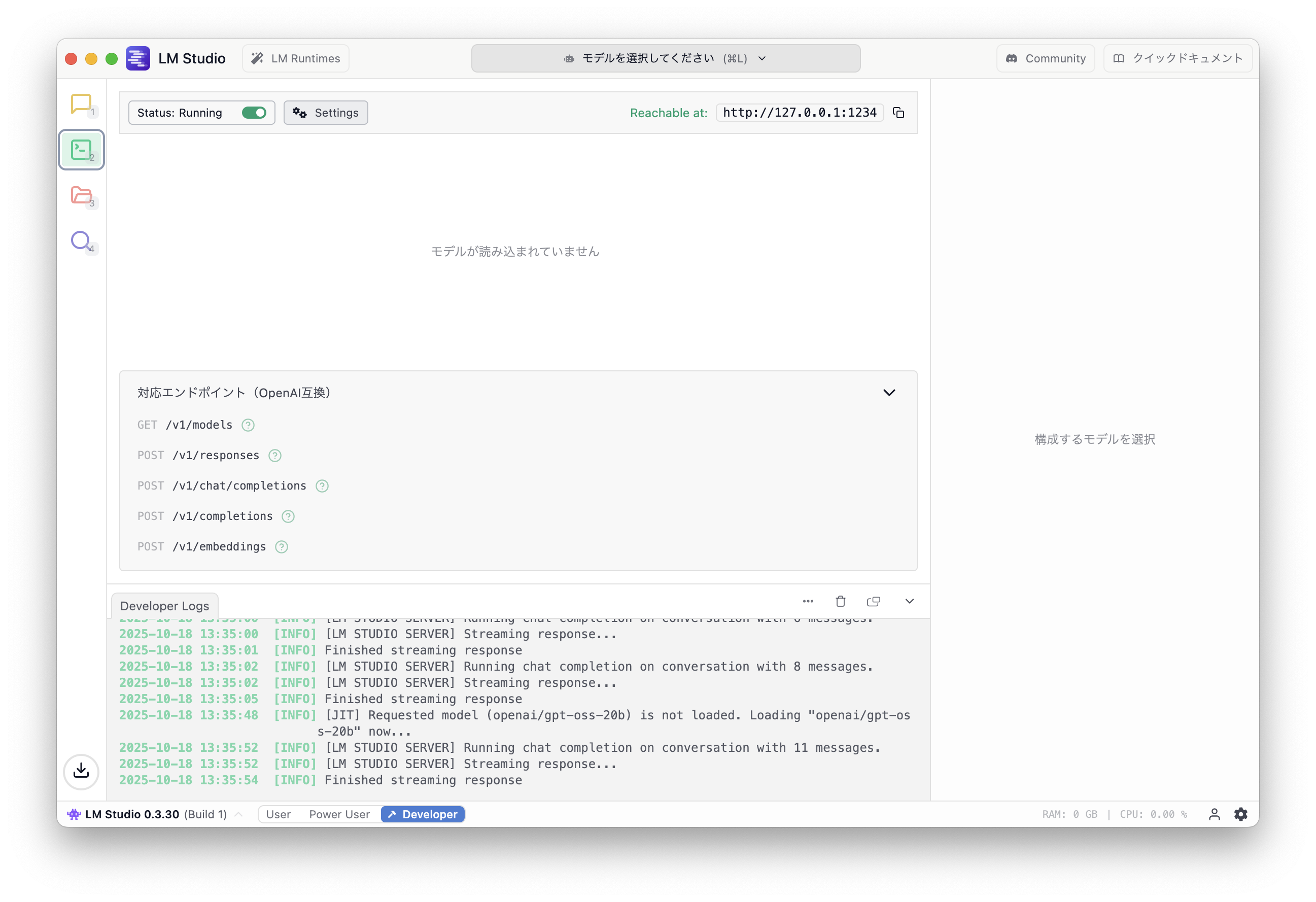Collapse the Developer Logs panel chevron
Viewport: 1316px width, 902px height.
point(910,601)
